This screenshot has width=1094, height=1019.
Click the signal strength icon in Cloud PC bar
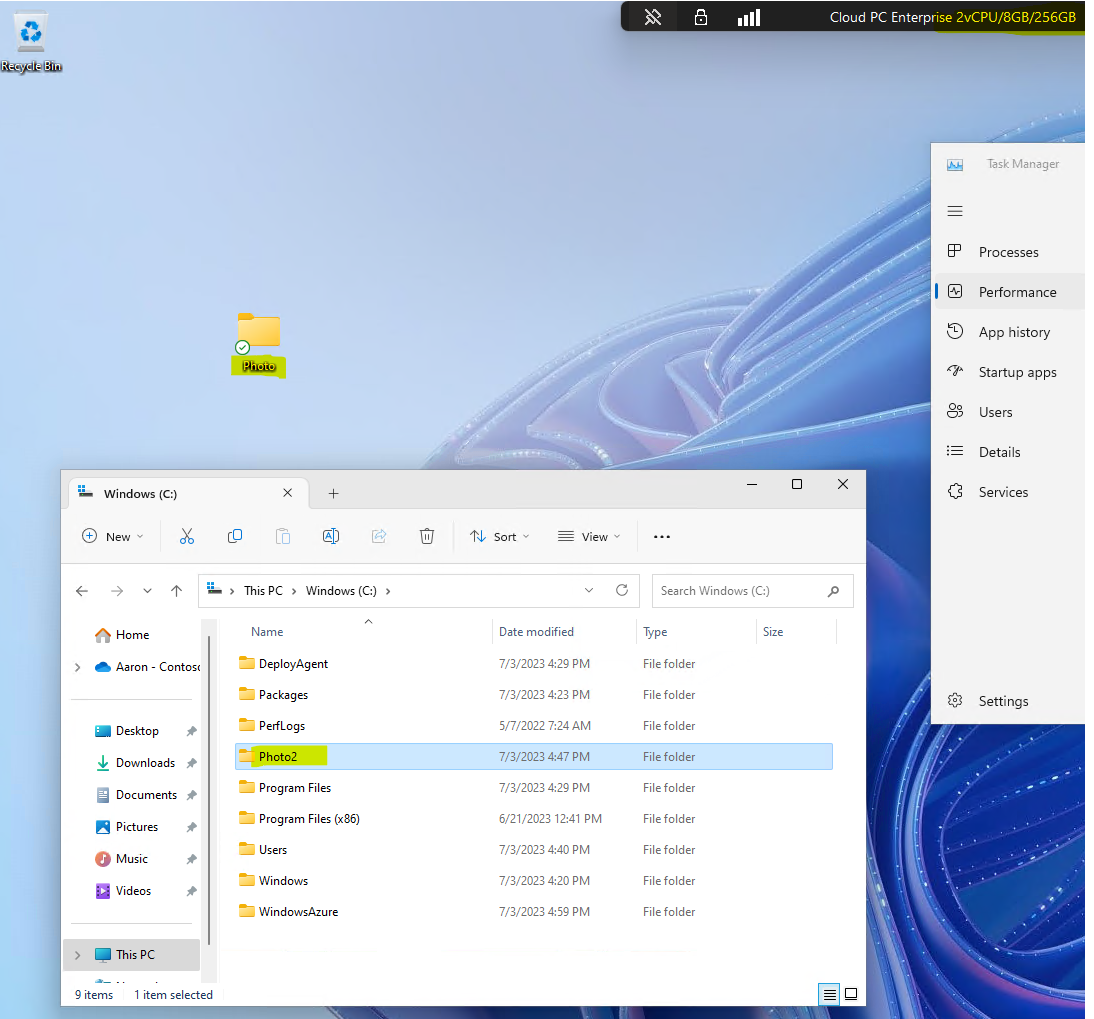coord(749,17)
